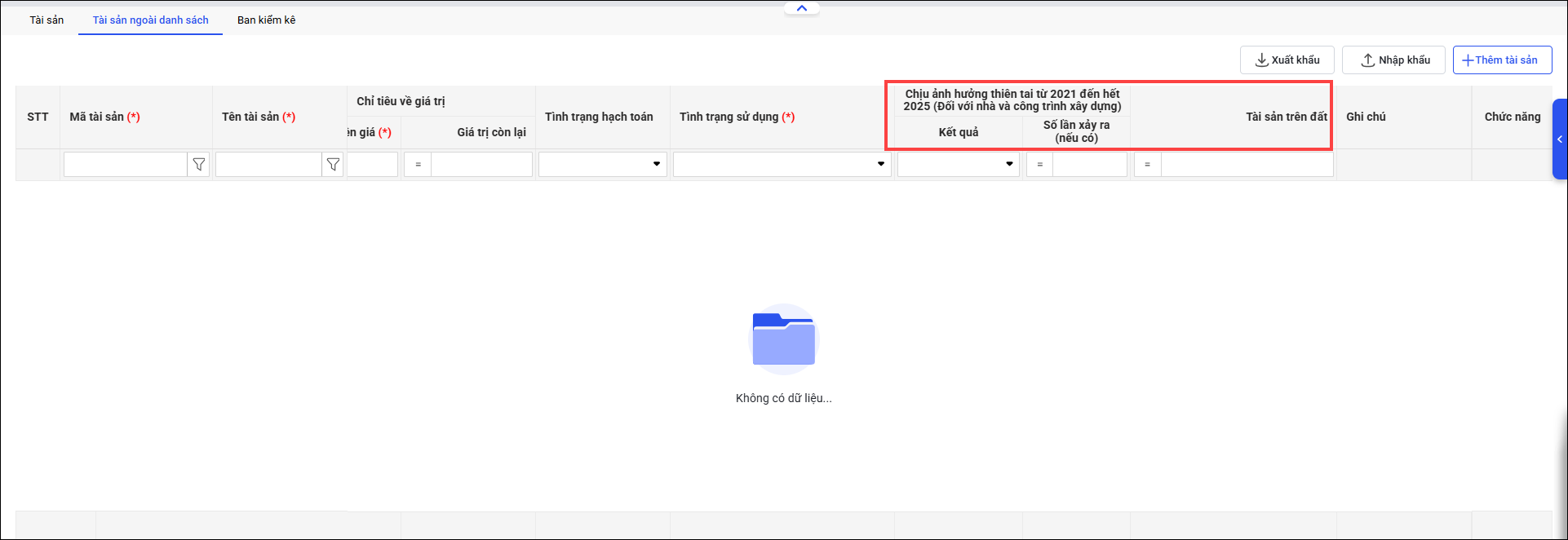Open the Kết quả filter dropdown
The width and height of the screenshot is (1568, 540).
1008,165
